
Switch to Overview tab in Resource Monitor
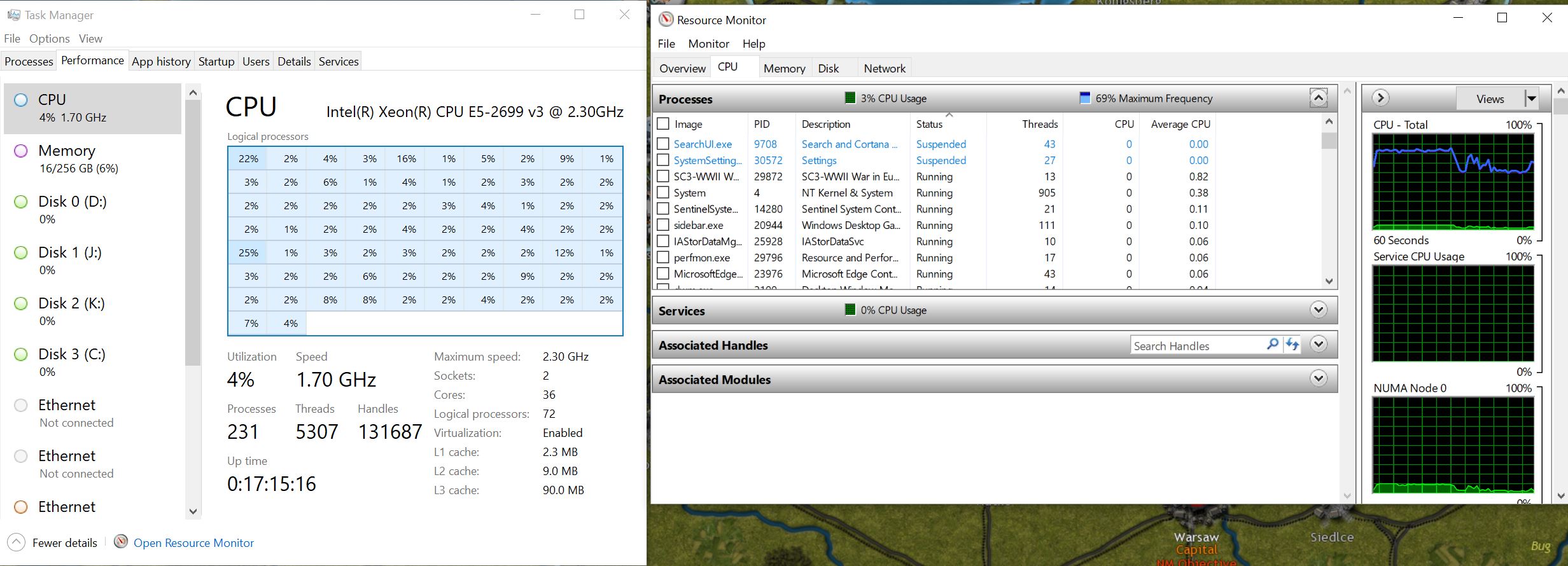coord(682,68)
